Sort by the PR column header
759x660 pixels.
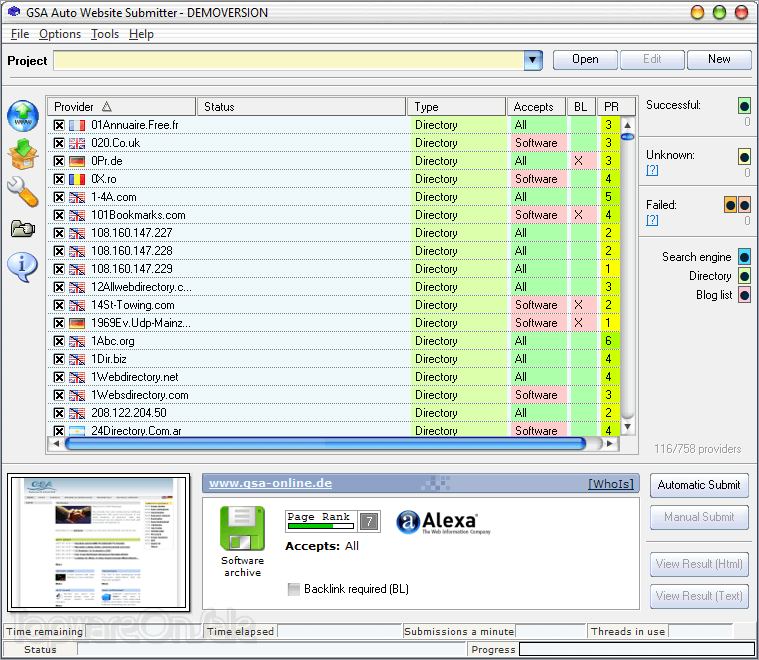pos(616,107)
